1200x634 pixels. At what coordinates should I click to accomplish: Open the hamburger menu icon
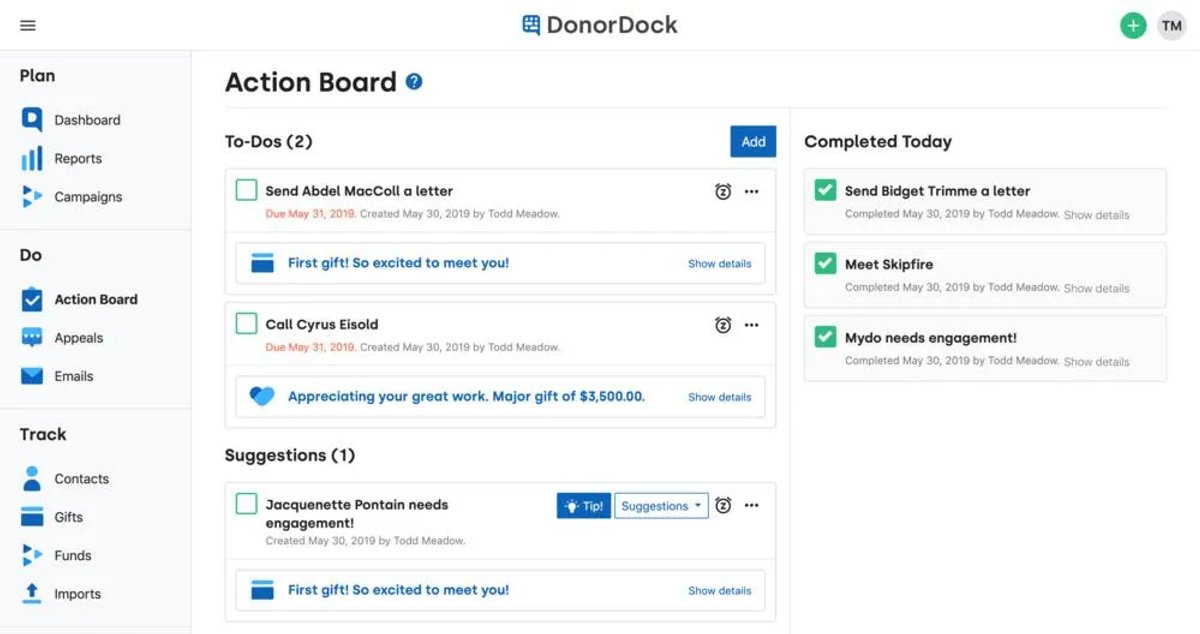point(28,26)
